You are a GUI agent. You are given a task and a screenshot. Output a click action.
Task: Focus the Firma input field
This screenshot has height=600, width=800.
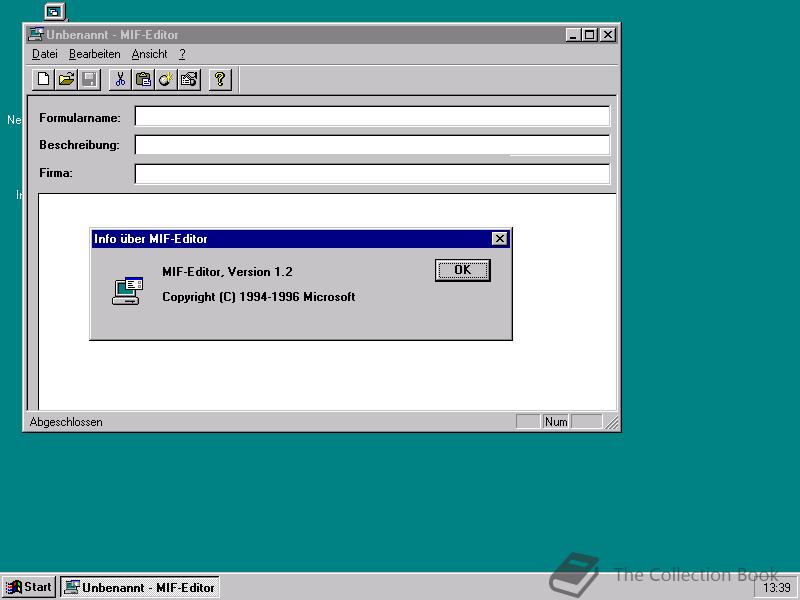pos(372,173)
